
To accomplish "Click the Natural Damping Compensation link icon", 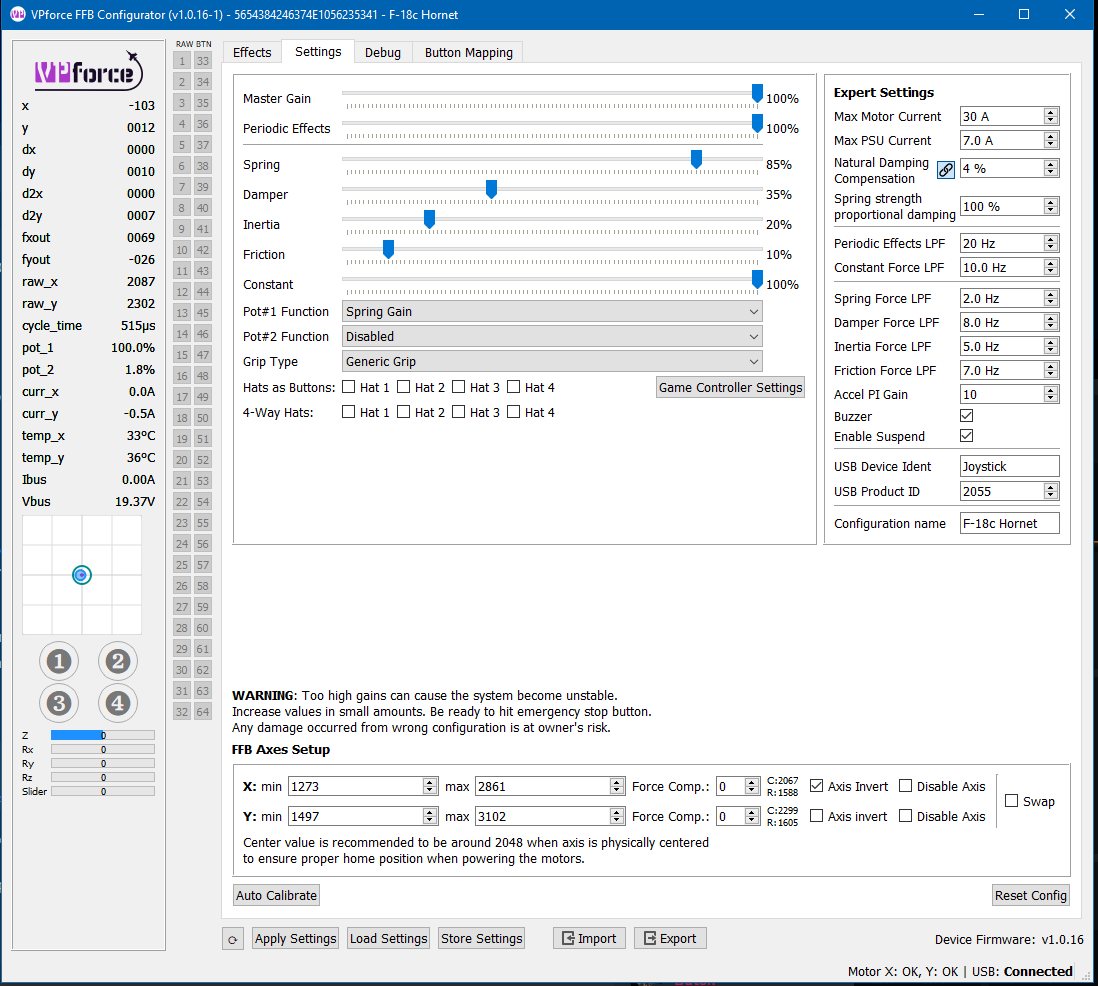I will coord(945,170).
